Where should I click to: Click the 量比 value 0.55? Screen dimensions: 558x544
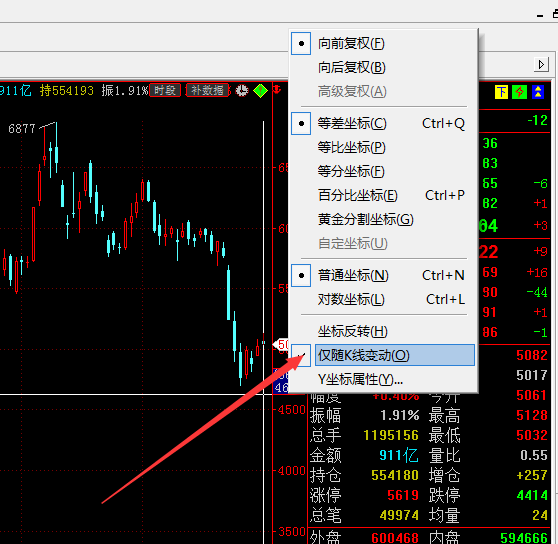click(x=533, y=455)
